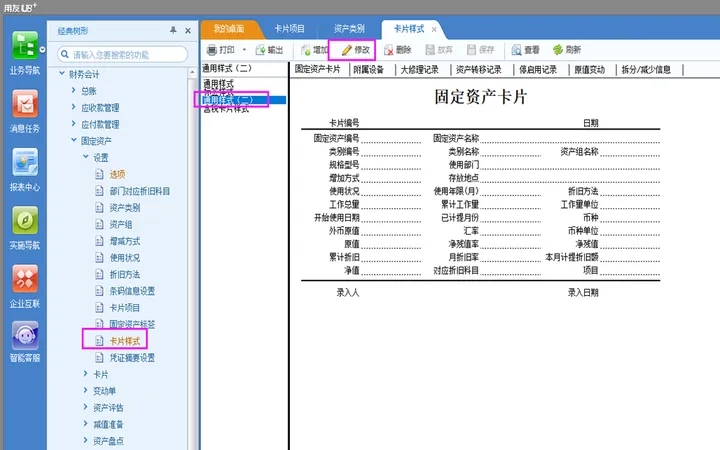Click the 删除 delete toolbar button

tap(397, 49)
